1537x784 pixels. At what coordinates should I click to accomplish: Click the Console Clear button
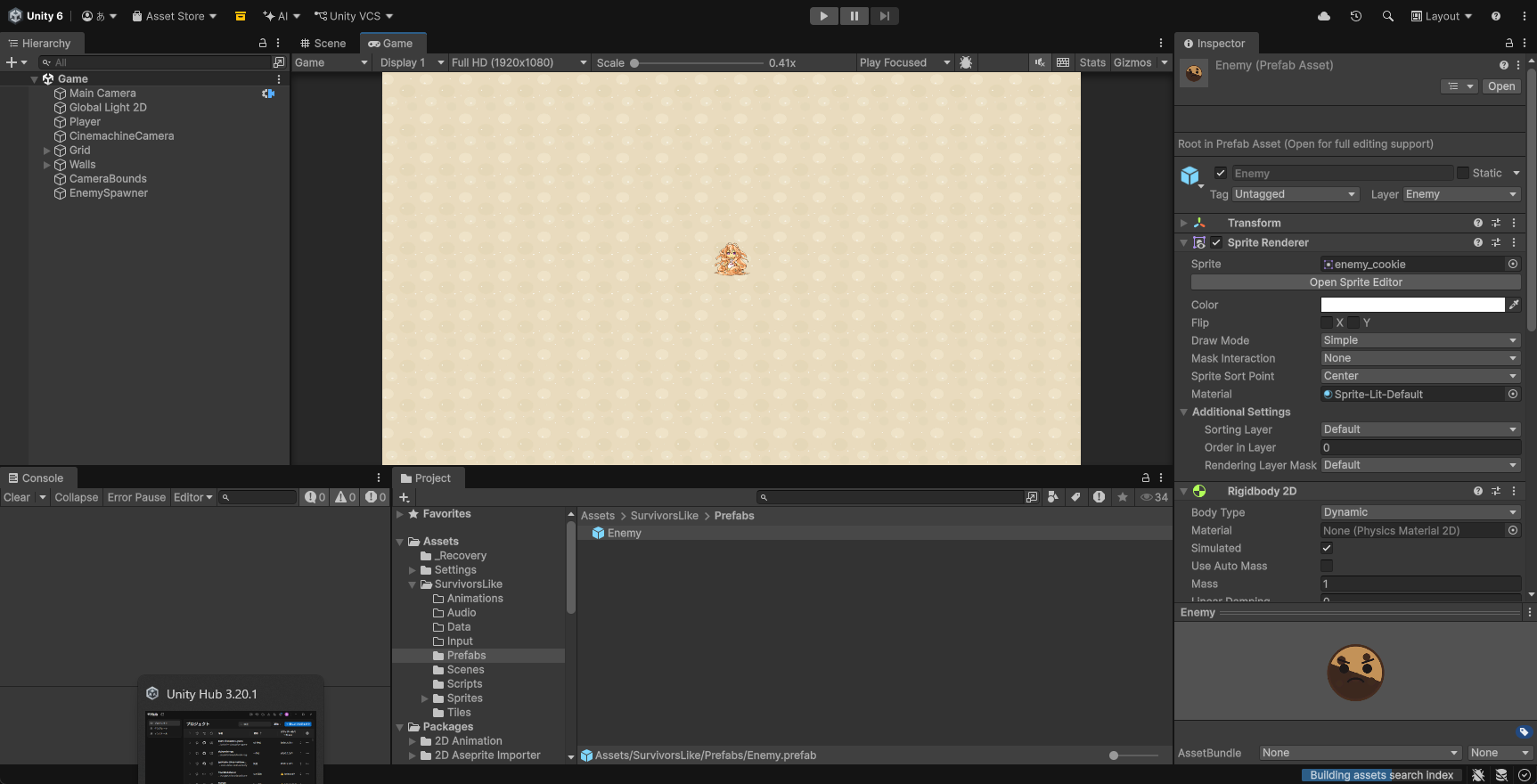pos(17,497)
